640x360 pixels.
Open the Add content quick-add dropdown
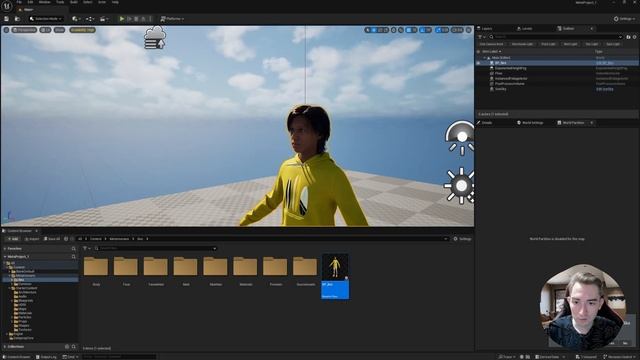coord(75,19)
